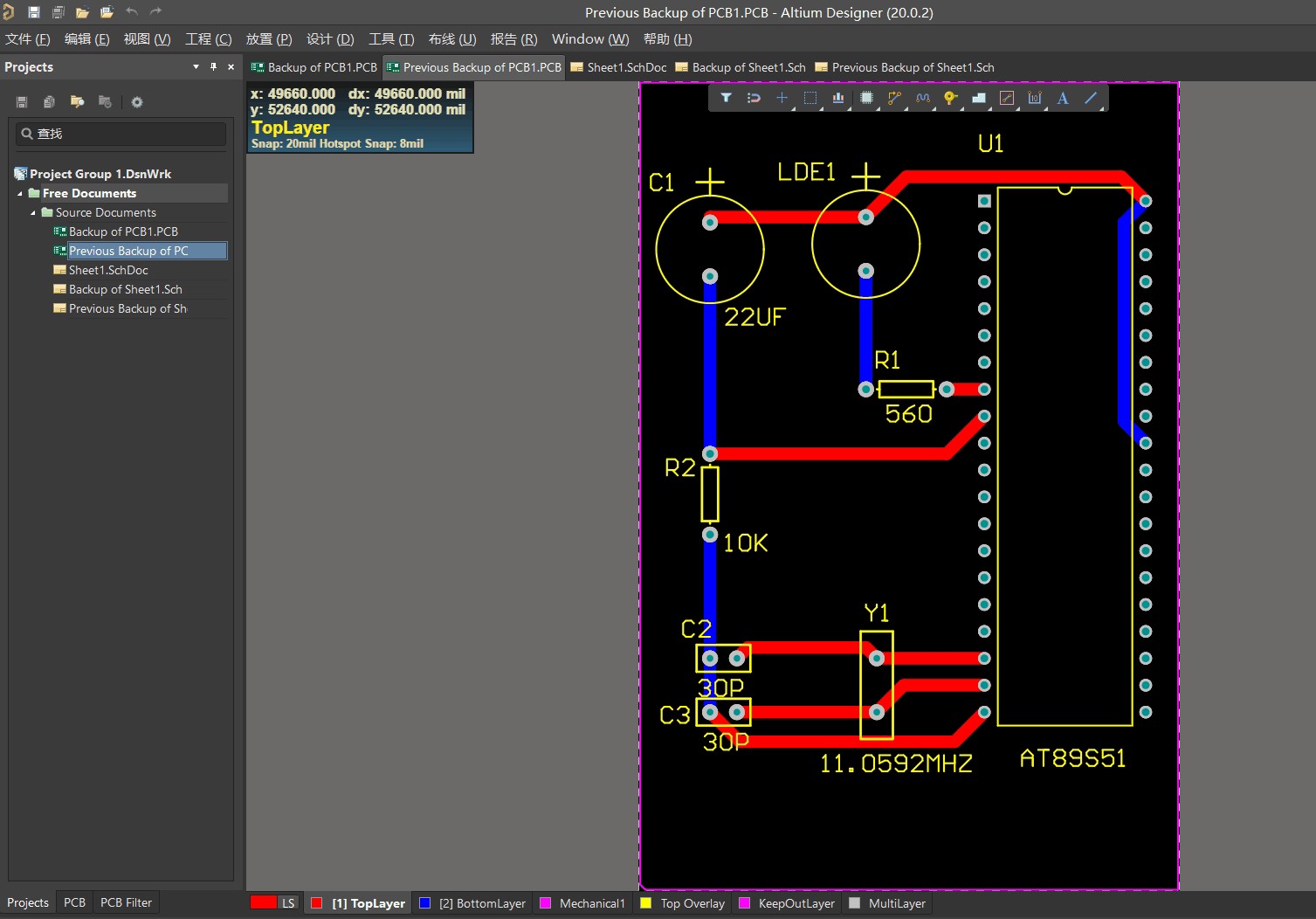Click Projects panel compile documents icon
The height and width of the screenshot is (919, 1316).
coord(49,102)
